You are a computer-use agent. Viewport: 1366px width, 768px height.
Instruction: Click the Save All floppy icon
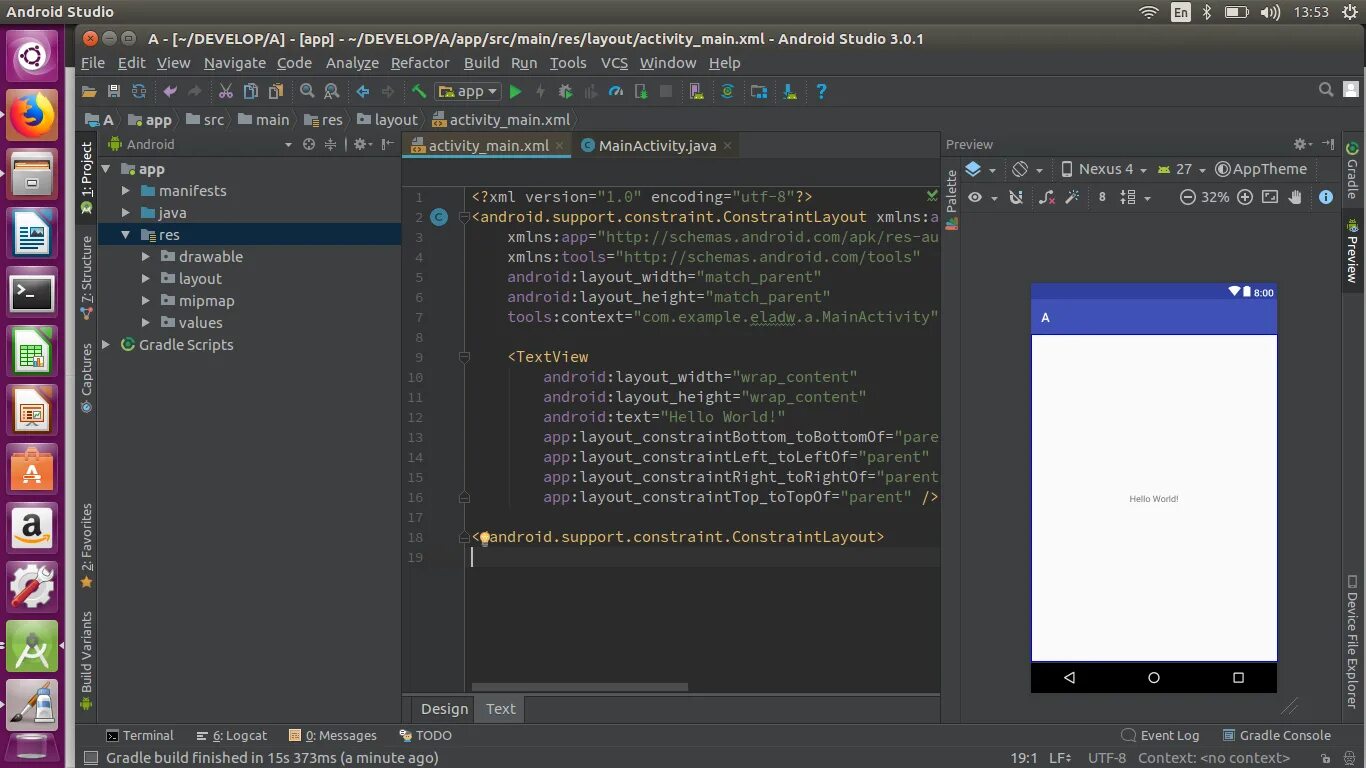114,91
